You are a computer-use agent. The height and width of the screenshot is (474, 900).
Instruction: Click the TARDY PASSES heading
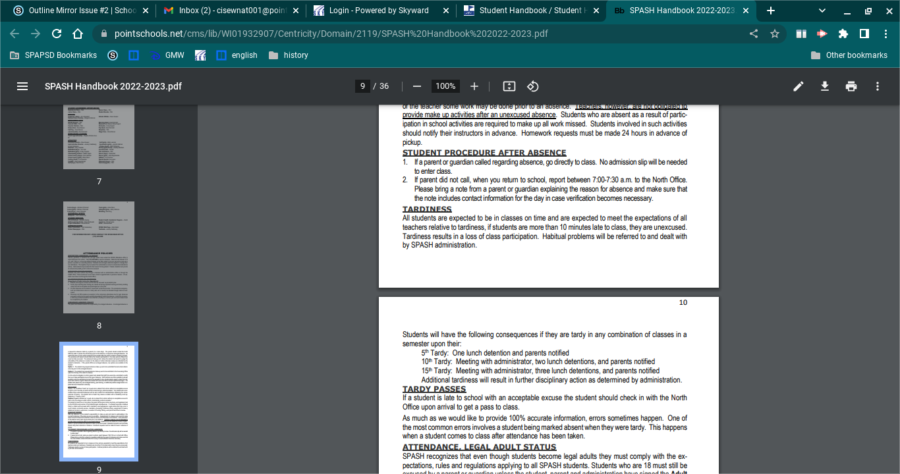pyautogui.click(x=434, y=389)
